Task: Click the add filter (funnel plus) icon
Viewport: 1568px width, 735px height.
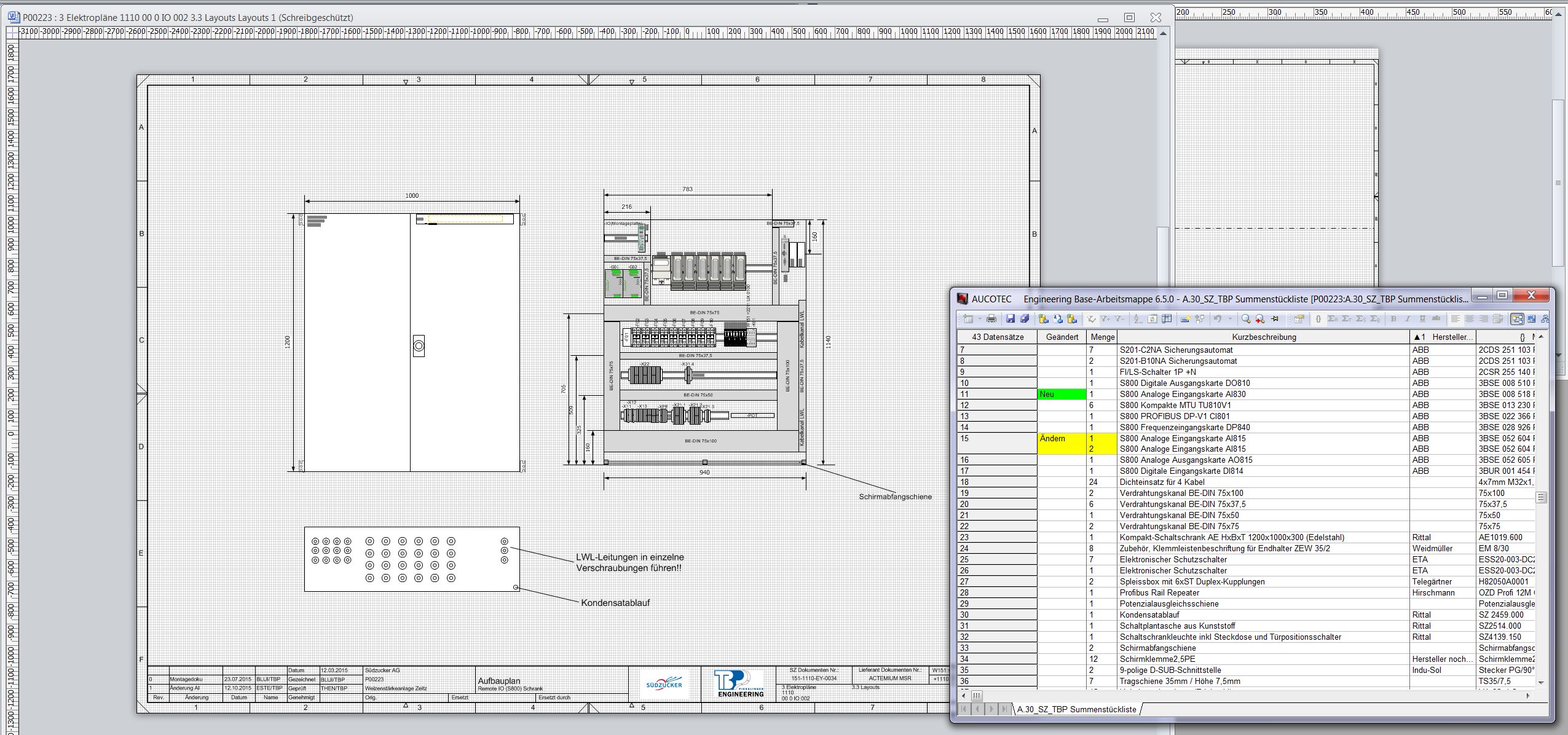Action: tap(1105, 319)
